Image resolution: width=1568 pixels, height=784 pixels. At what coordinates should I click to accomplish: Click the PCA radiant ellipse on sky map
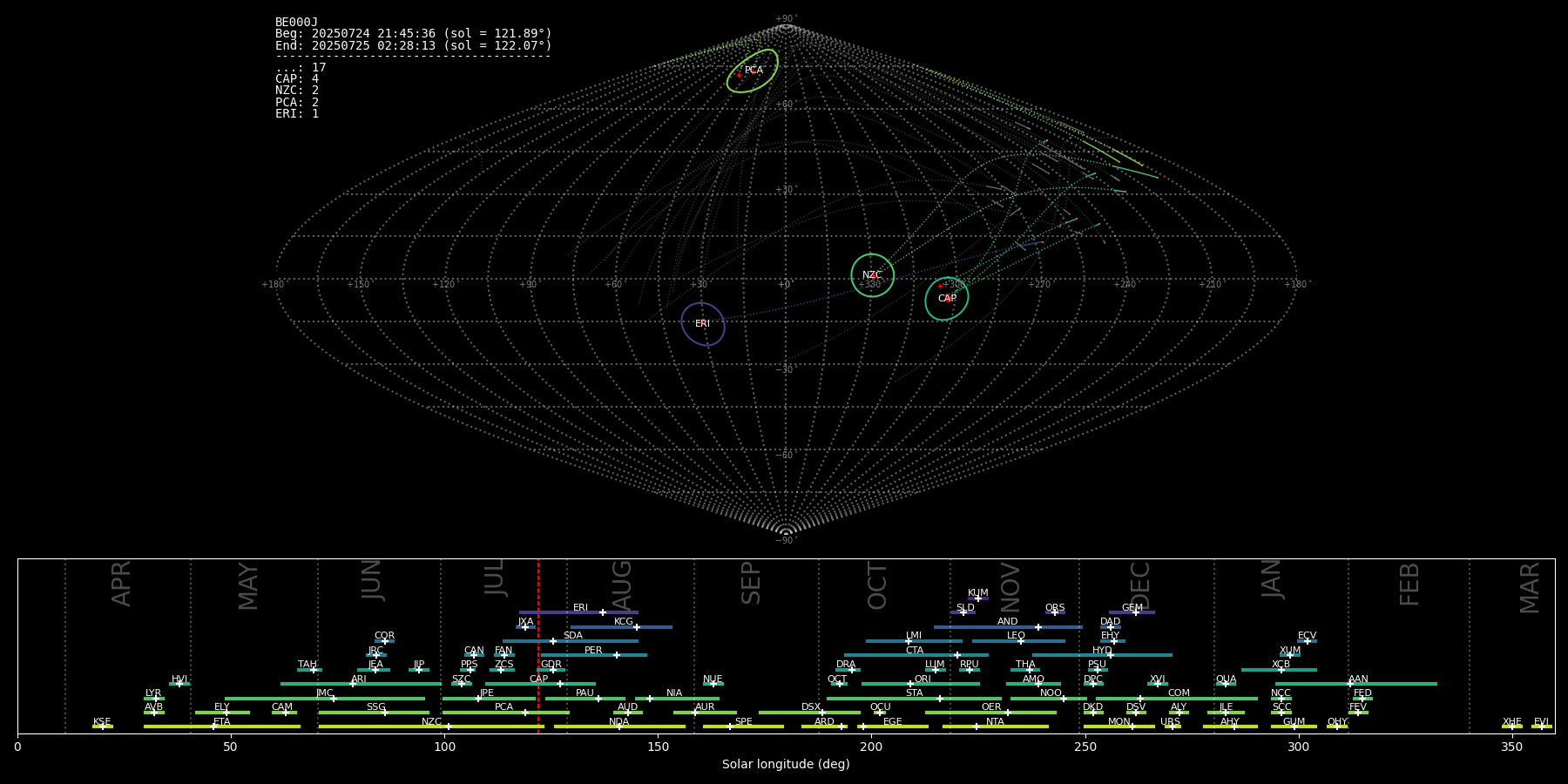coord(753,71)
